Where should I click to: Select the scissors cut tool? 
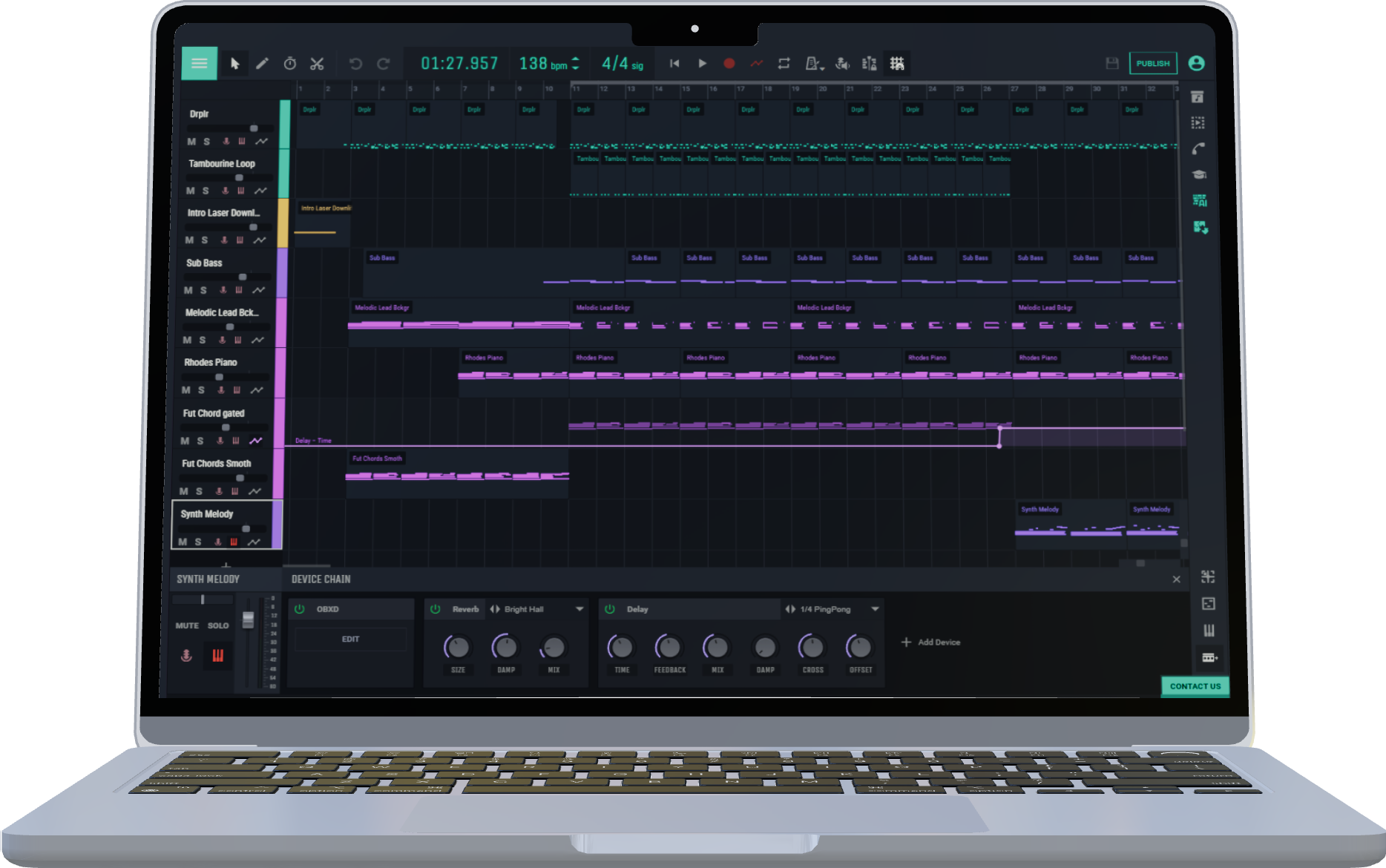coord(317,64)
